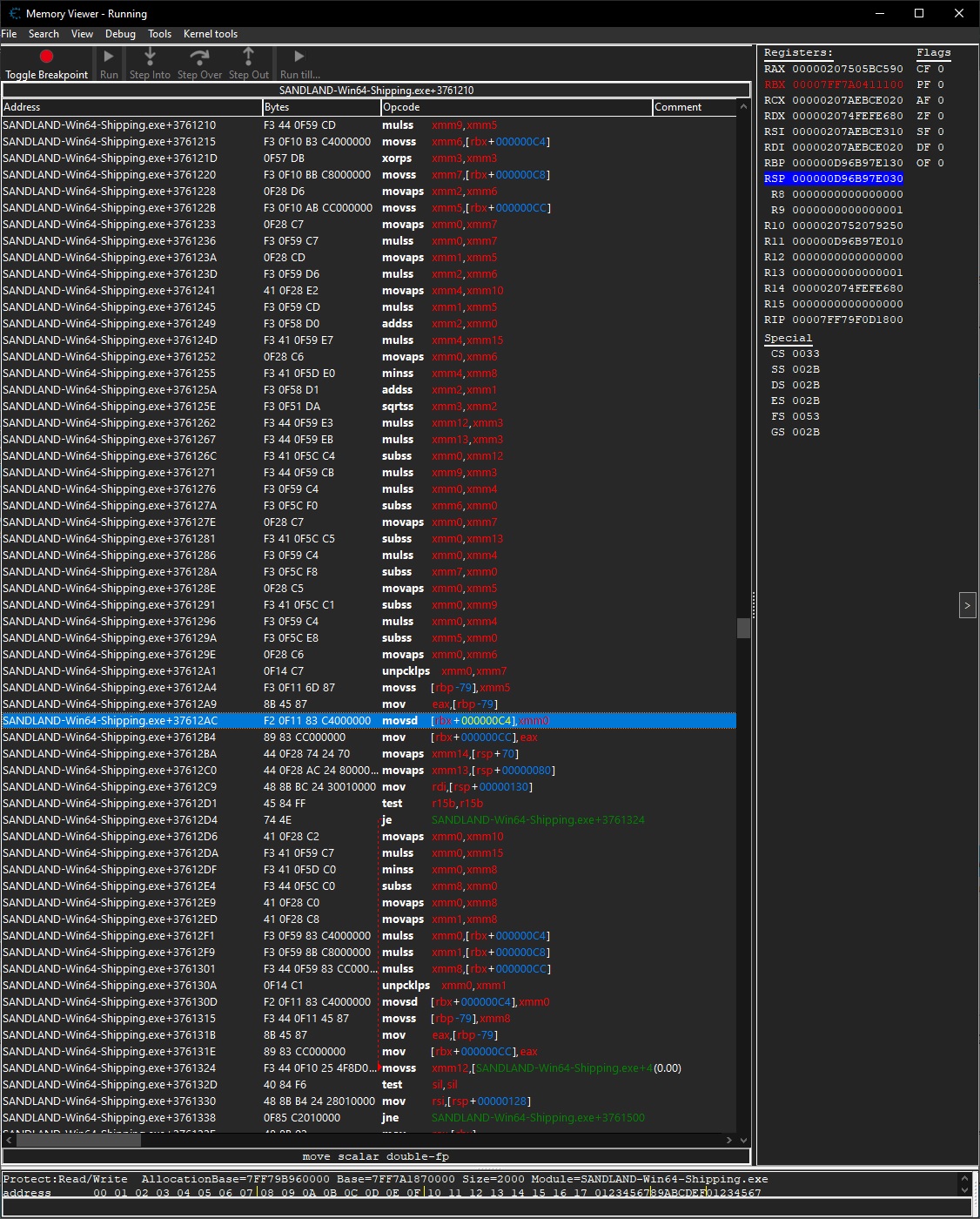Open the Search menu
This screenshot has height=1219, width=980.
click(x=44, y=34)
